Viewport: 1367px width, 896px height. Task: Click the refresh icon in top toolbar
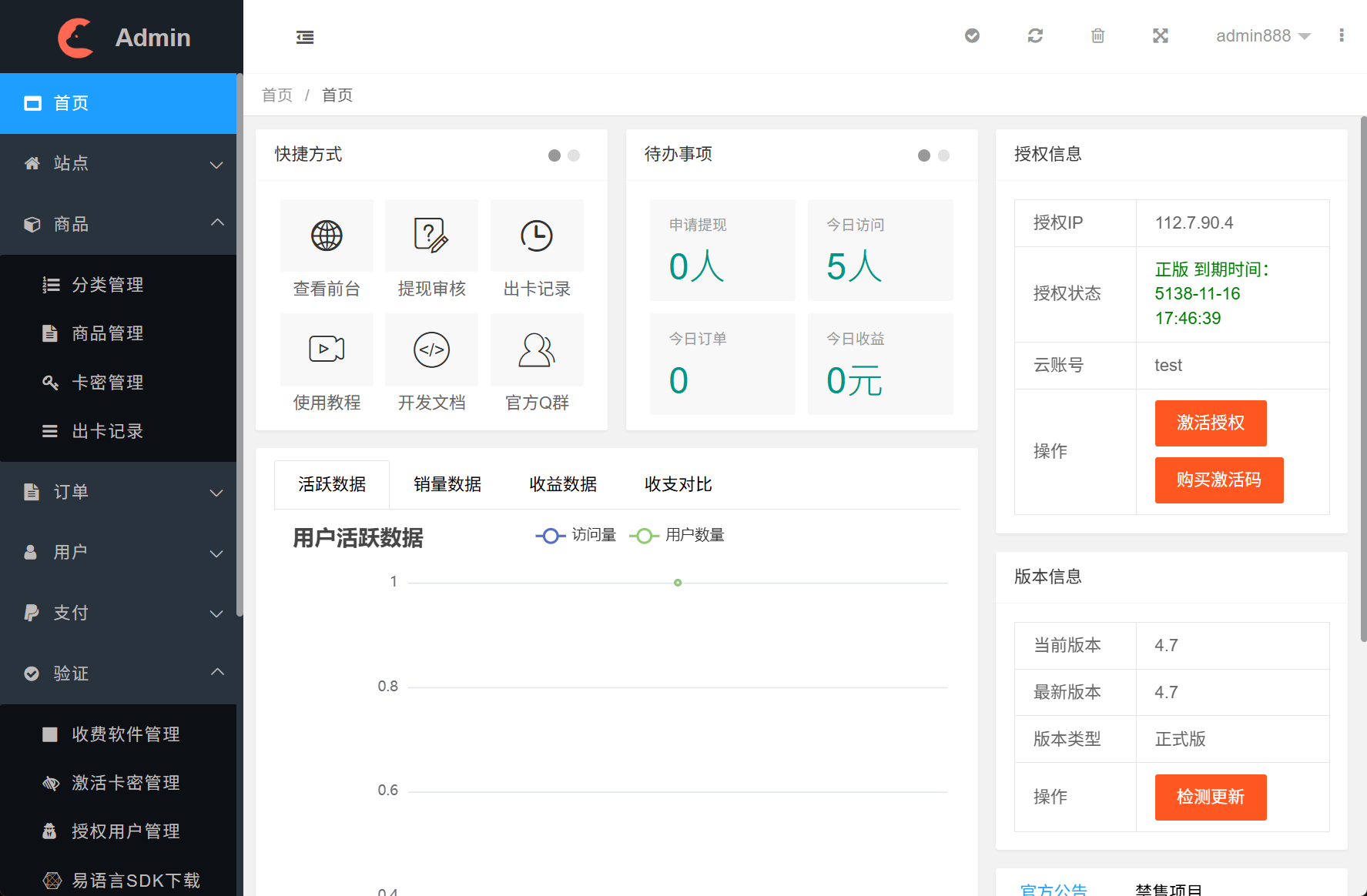[x=1035, y=35]
